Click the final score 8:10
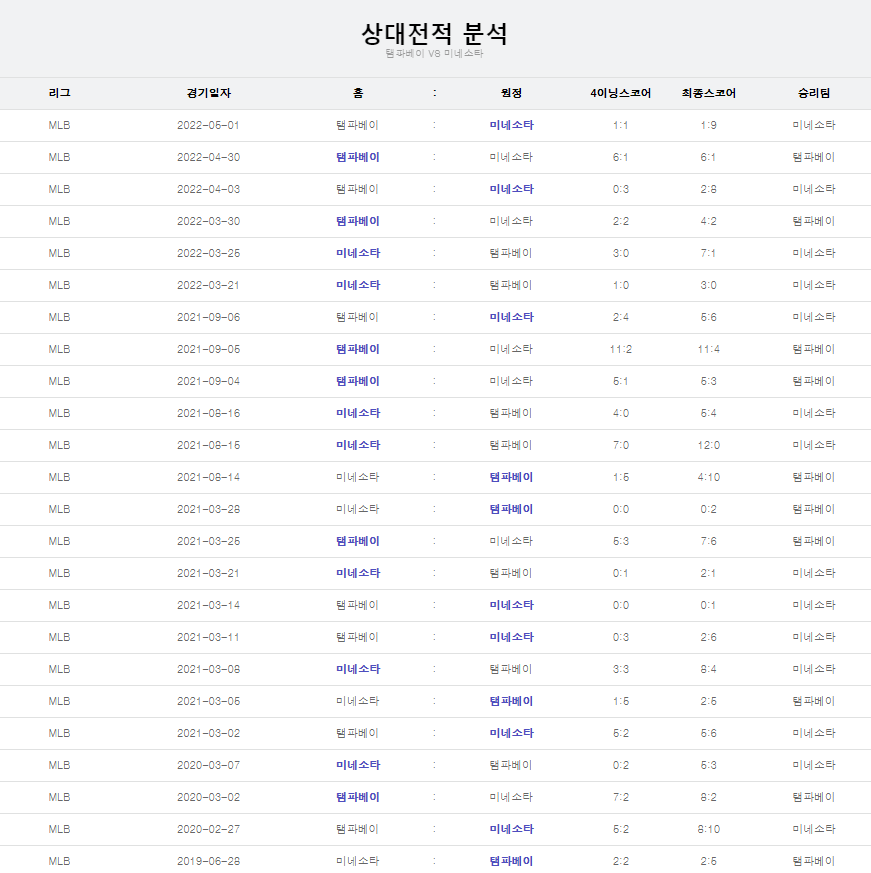 [x=708, y=830]
